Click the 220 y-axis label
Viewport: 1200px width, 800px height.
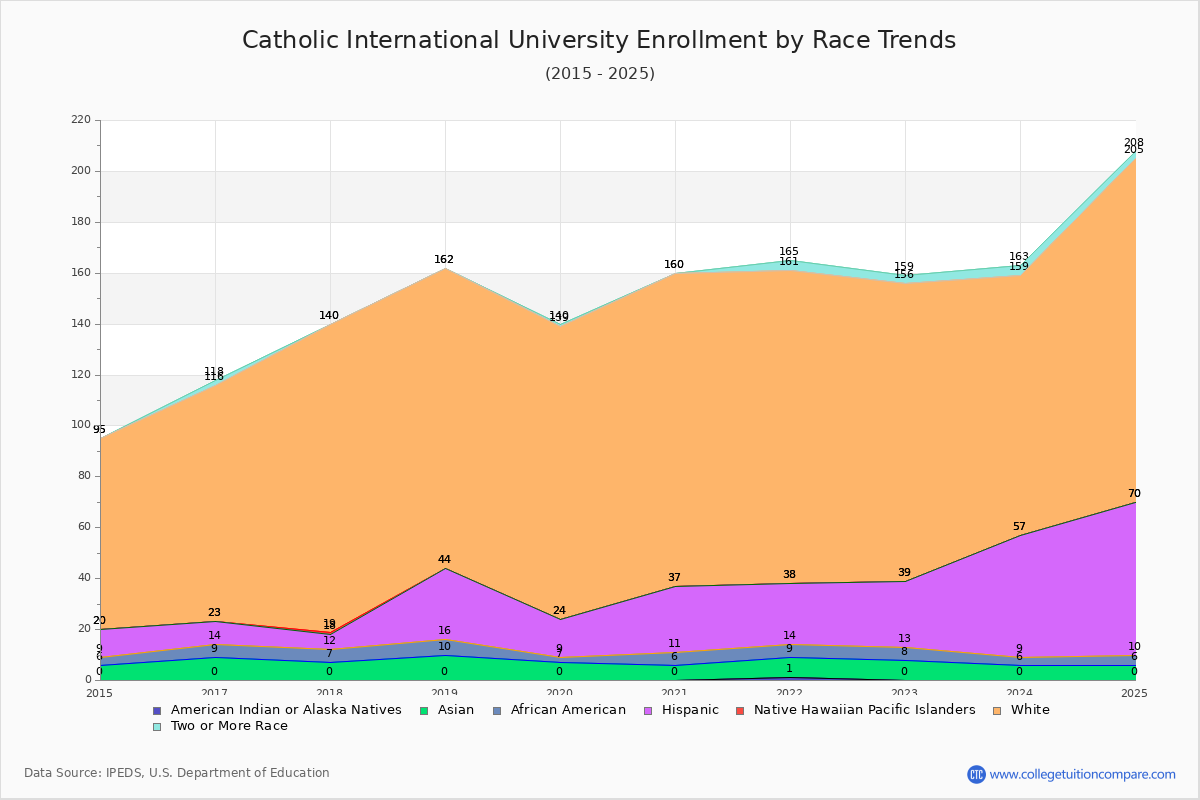point(80,120)
